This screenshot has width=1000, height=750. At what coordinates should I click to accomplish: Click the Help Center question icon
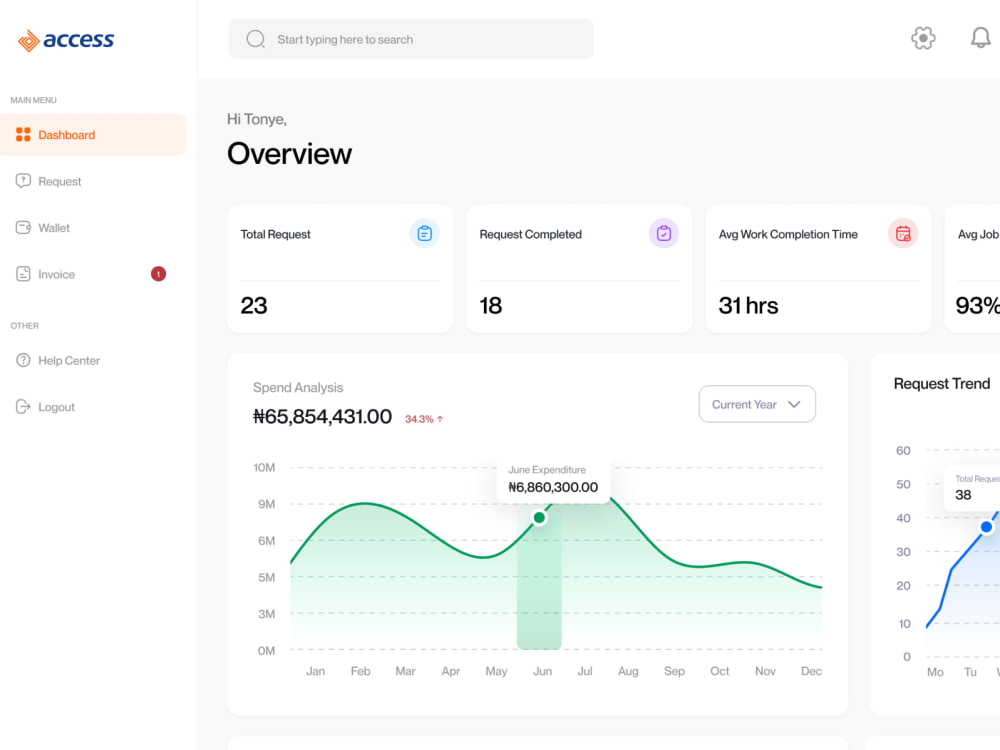click(23, 360)
